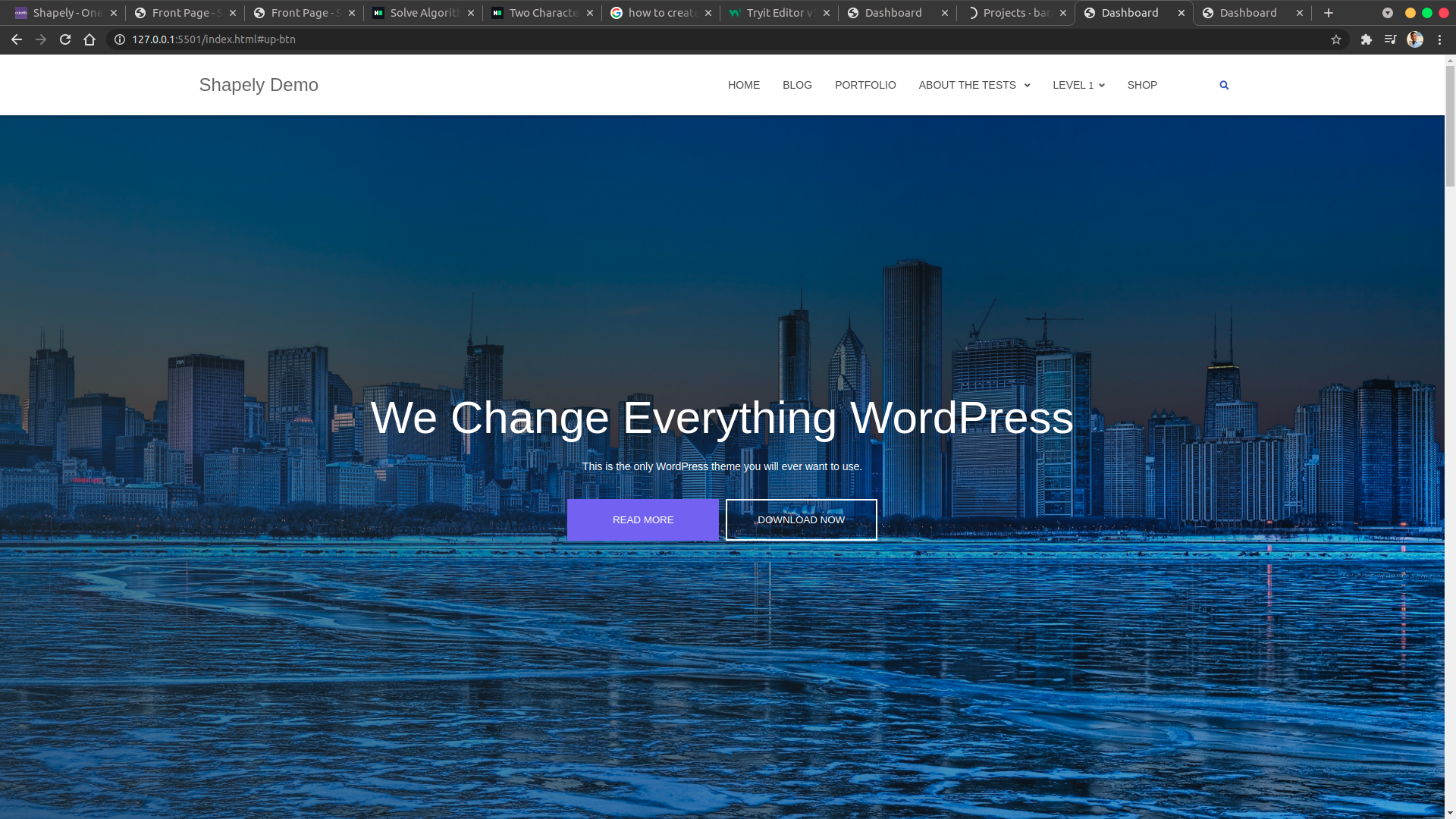Screen dimensions: 1456x819
Task: Click the Download Now button
Action: [x=801, y=519]
